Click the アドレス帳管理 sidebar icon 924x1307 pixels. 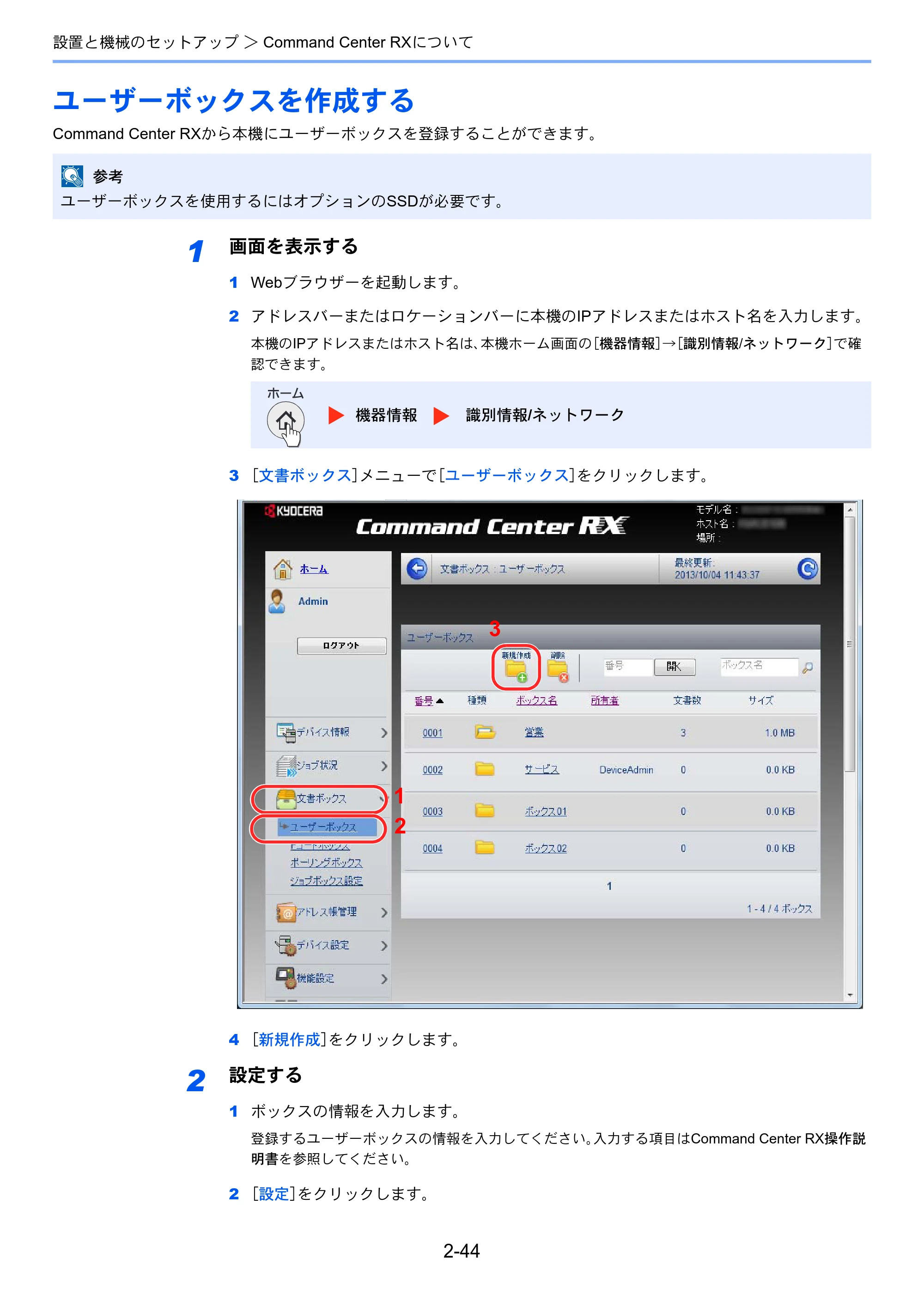point(286,912)
